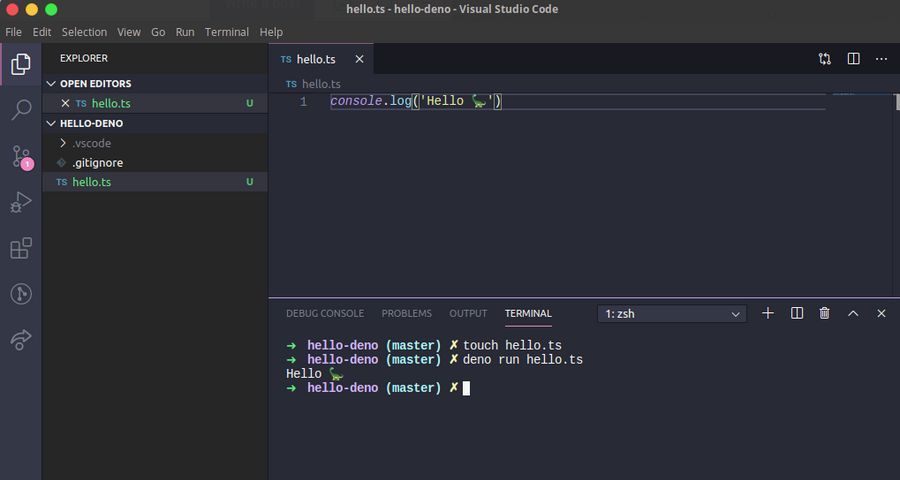The image size is (900, 480).
Task: Open Source Control view with badge
Action: [x=21, y=156]
